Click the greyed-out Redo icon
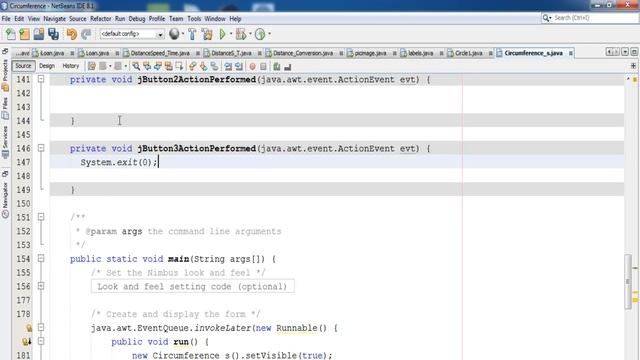The image size is (640, 360). (x=86, y=34)
